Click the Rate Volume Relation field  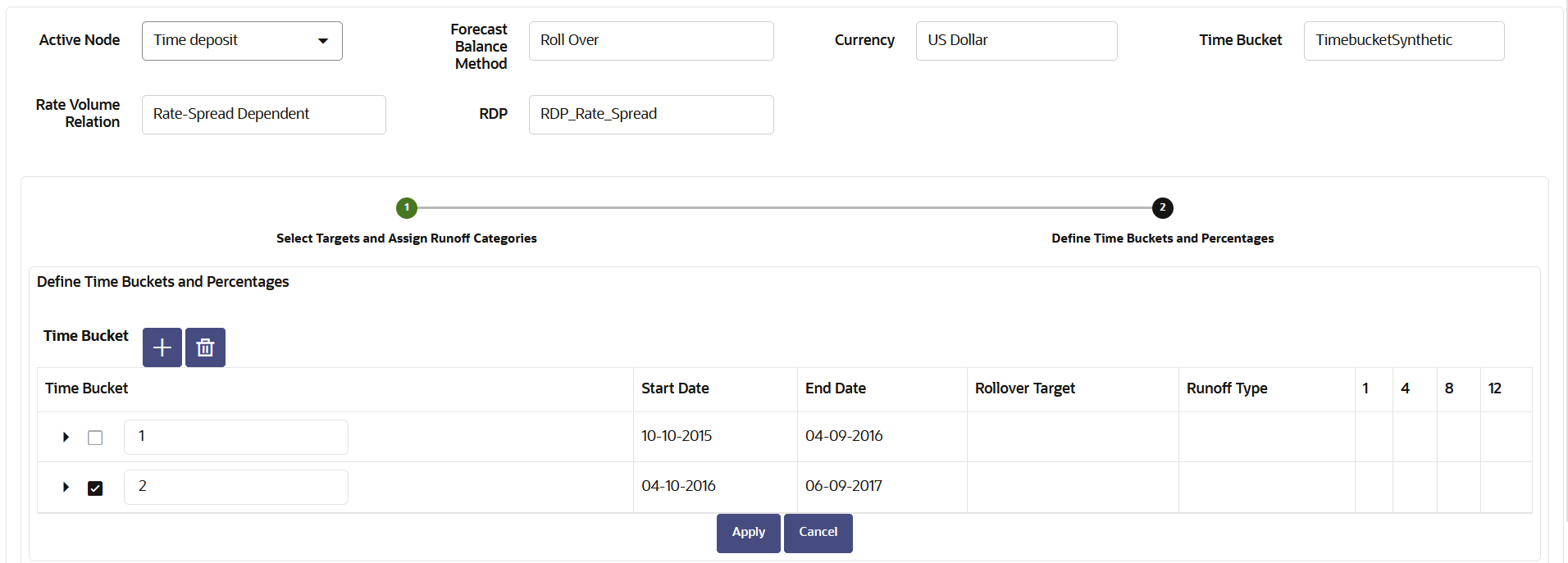point(263,115)
